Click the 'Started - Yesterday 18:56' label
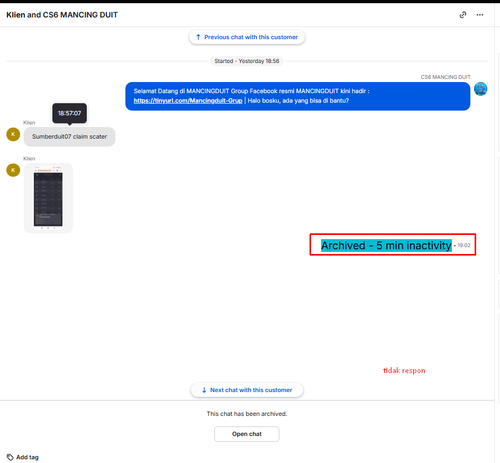Screen dimensions: 500x463 (247, 61)
